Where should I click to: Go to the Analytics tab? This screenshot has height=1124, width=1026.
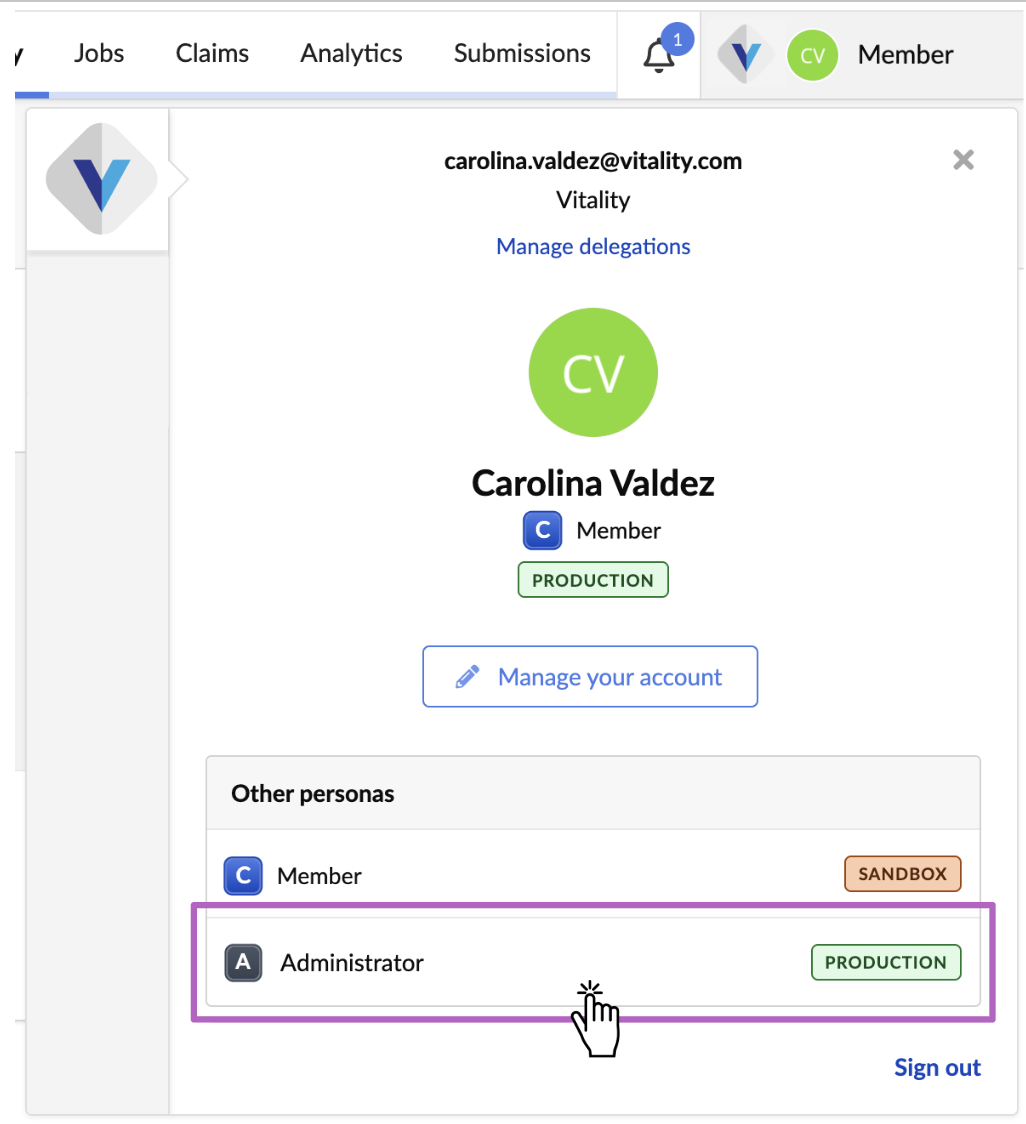[x=351, y=53]
